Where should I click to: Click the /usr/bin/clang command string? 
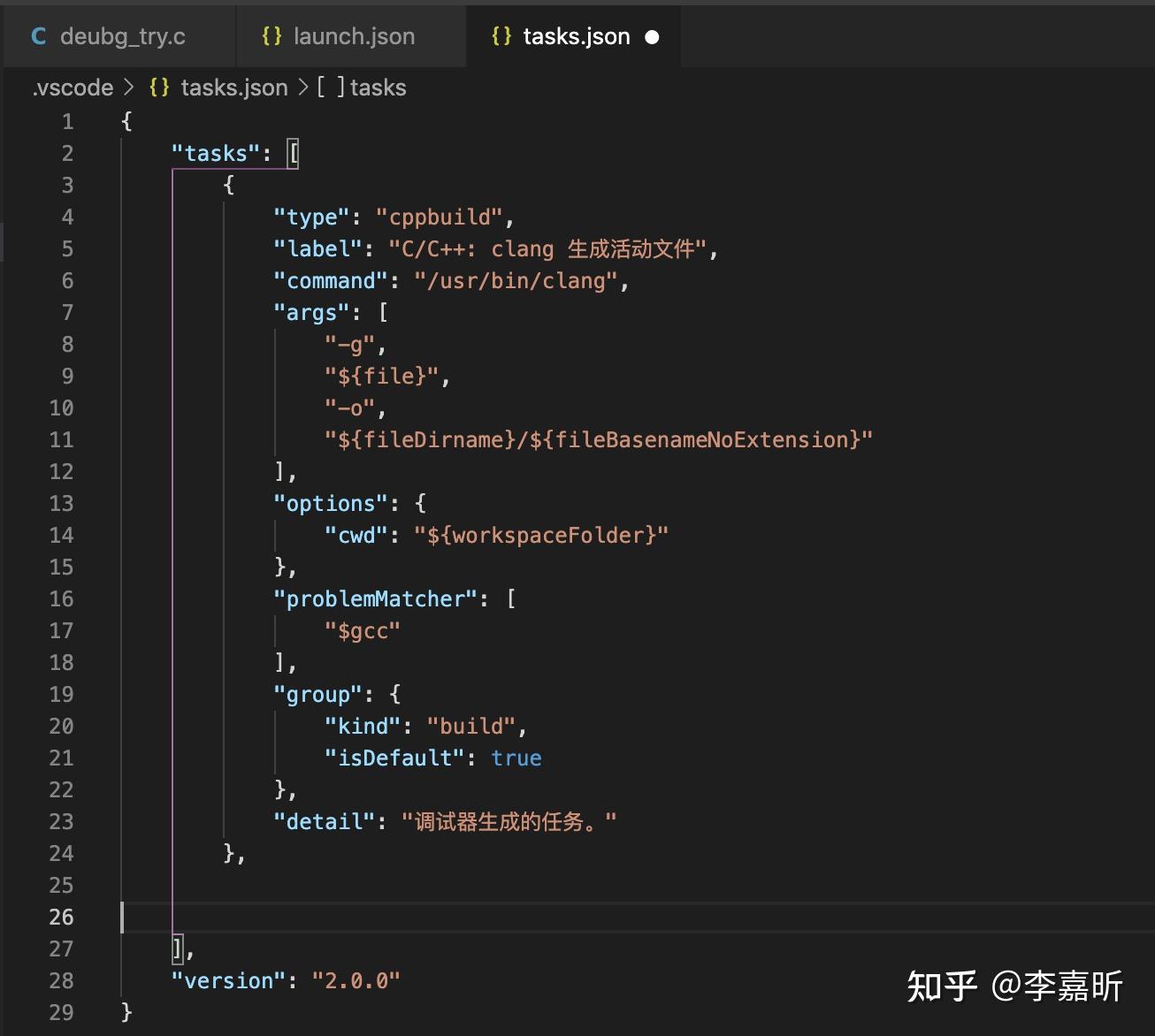516,280
